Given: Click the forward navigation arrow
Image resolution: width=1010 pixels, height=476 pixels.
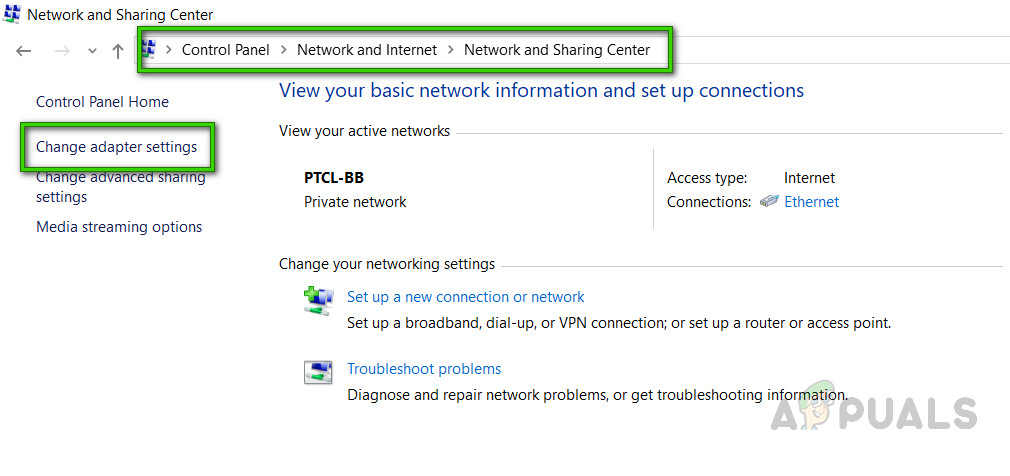Looking at the screenshot, I should coord(62,51).
